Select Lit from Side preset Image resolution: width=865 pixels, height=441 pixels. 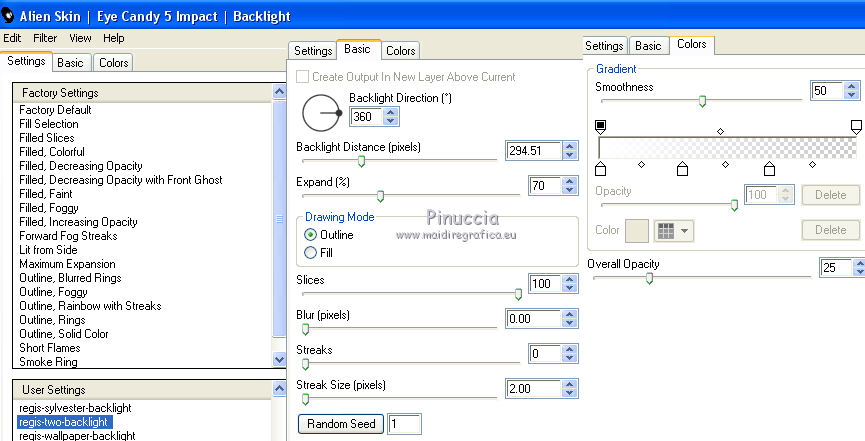pyautogui.click(x=48, y=250)
